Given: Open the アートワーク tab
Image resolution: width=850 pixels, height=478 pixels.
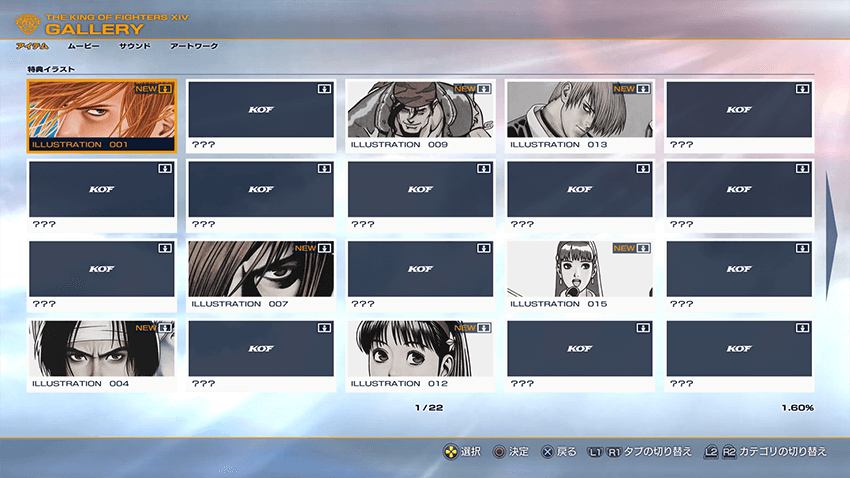Looking at the screenshot, I should tap(194, 46).
